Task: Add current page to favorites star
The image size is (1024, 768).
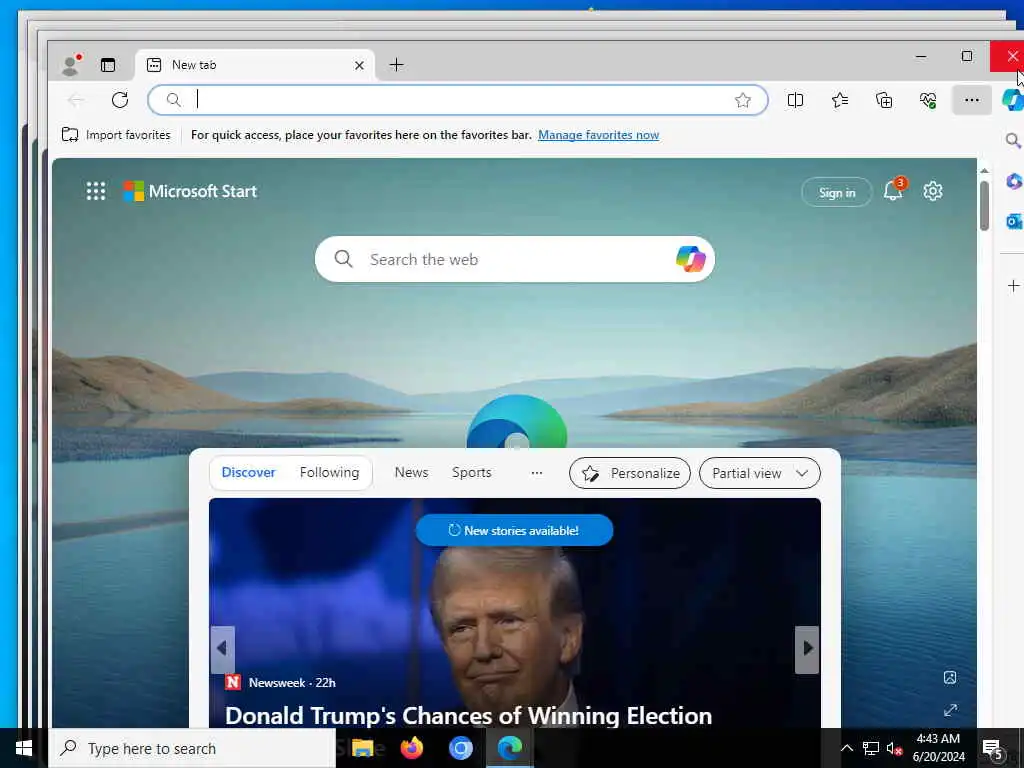Action: [x=743, y=100]
